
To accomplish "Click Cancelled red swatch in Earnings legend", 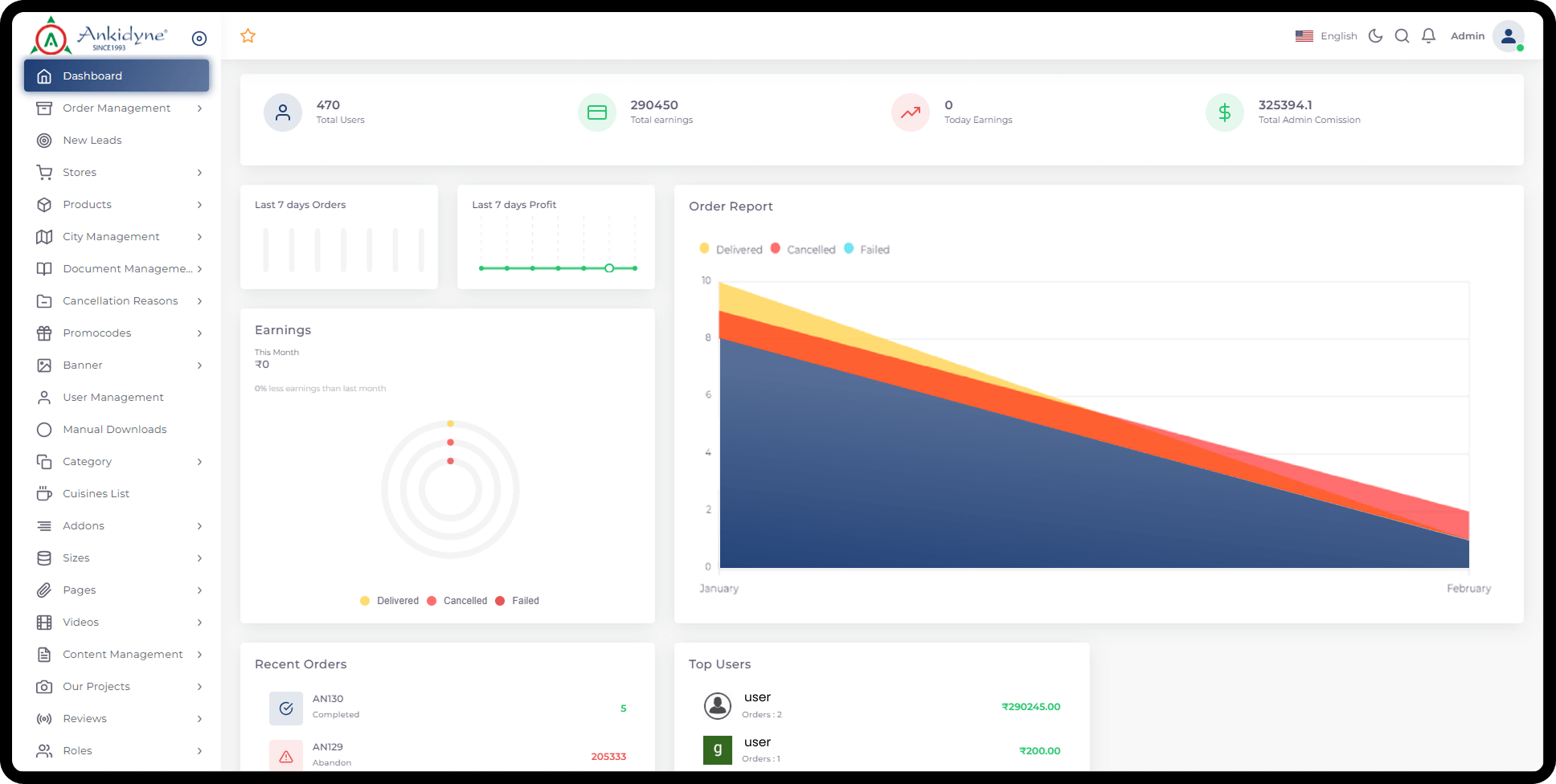I will (432, 601).
